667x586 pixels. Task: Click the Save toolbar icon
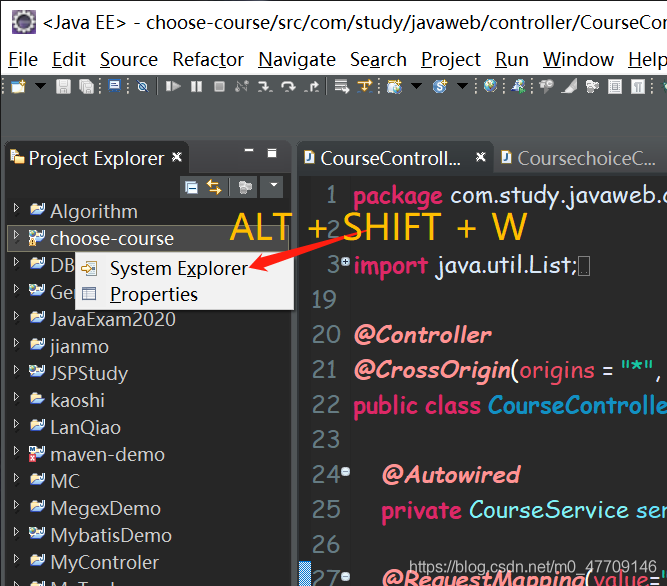coord(63,87)
